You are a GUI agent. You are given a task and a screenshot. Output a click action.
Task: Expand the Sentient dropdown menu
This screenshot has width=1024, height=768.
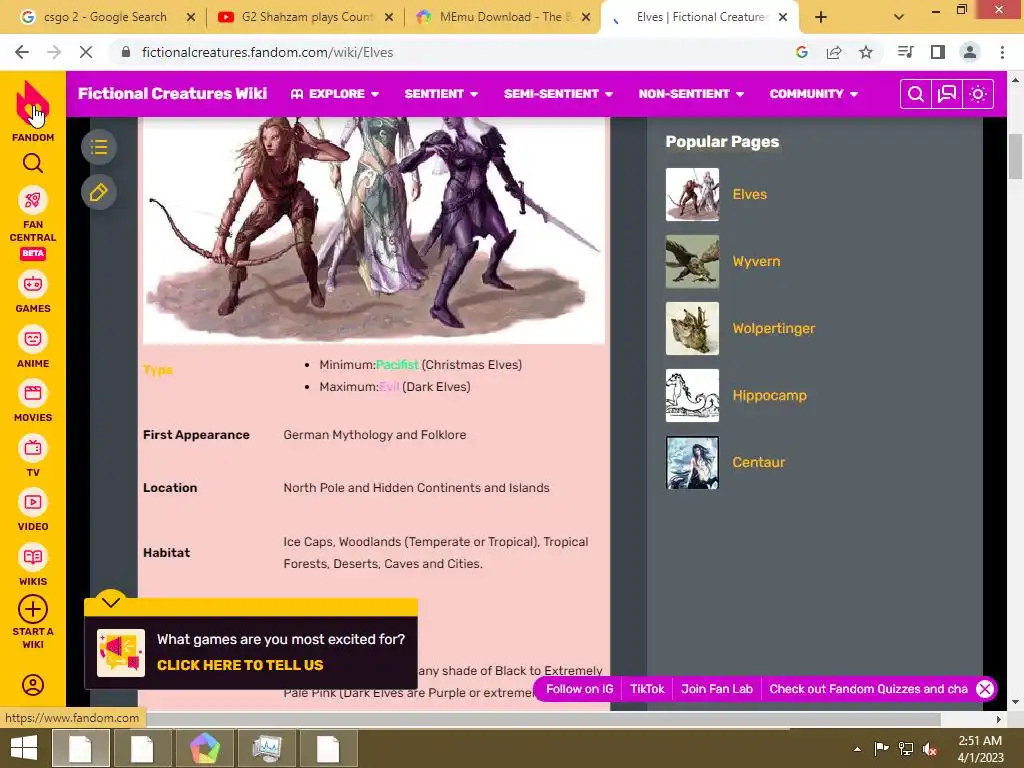click(x=441, y=94)
